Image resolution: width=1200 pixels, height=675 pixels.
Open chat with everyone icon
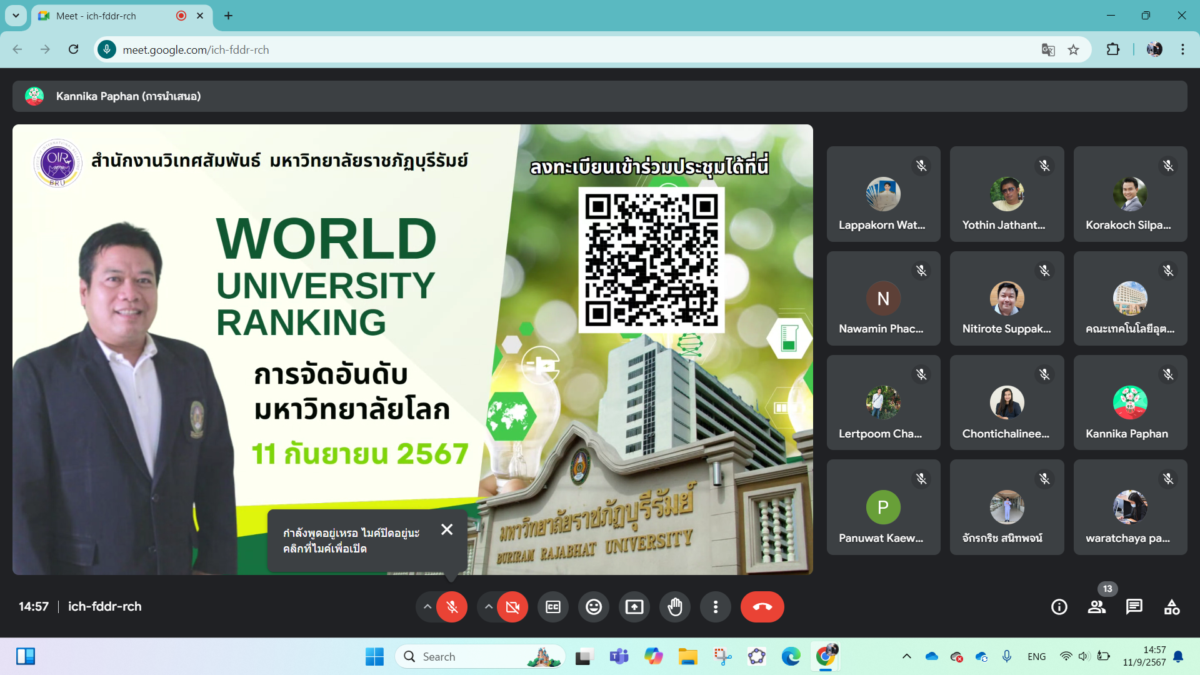tap(1134, 606)
